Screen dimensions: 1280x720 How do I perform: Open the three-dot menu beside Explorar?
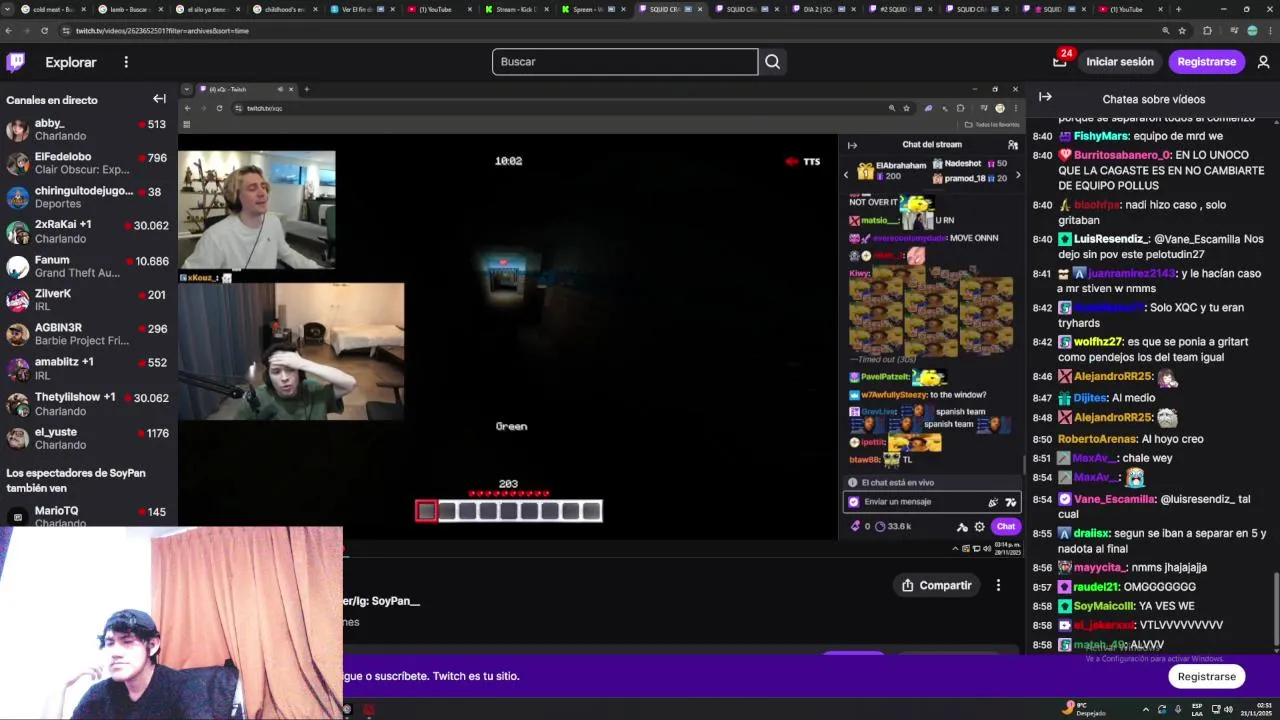(x=126, y=62)
